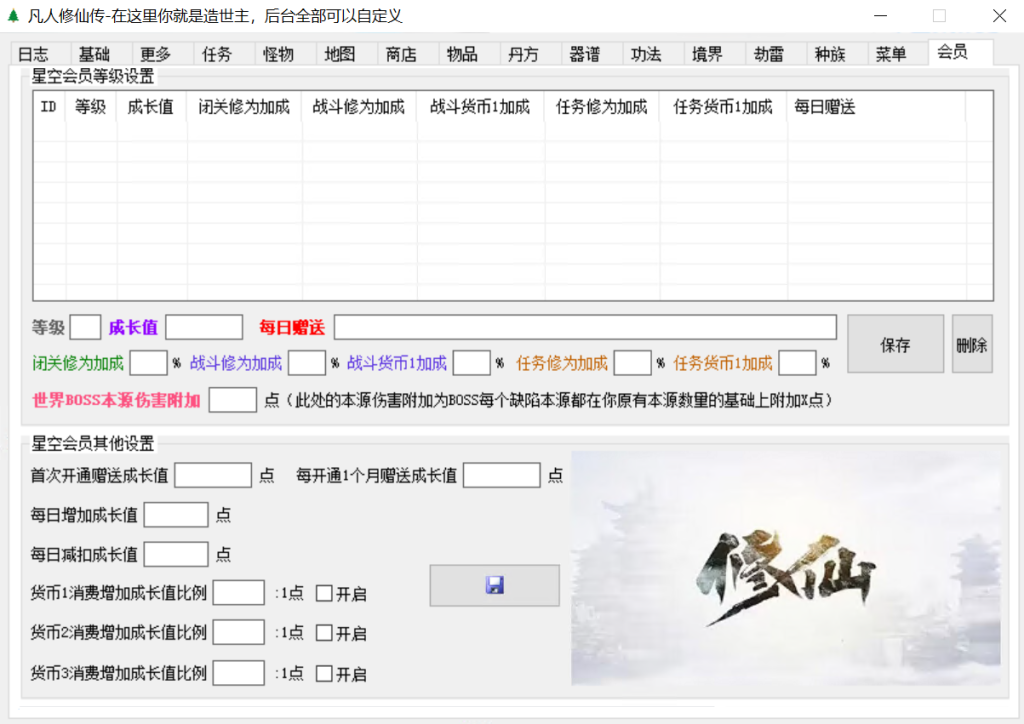
Task: Click the 每日赠送 text input field
Action: pyautogui.click(x=585, y=328)
